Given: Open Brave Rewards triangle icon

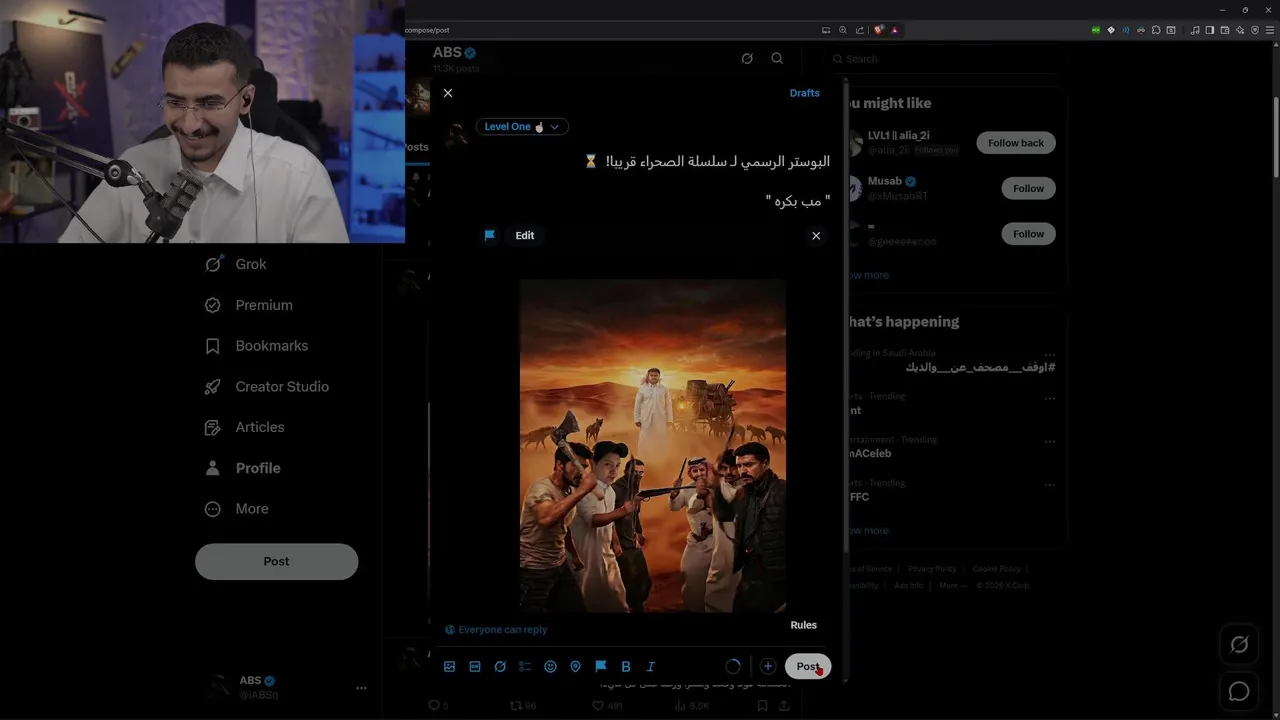Looking at the screenshot, I should click(x=894, y=30).
